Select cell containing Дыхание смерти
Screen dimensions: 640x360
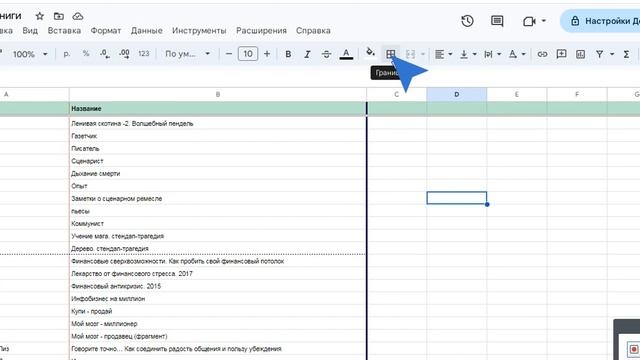click(x=218, y=173)
